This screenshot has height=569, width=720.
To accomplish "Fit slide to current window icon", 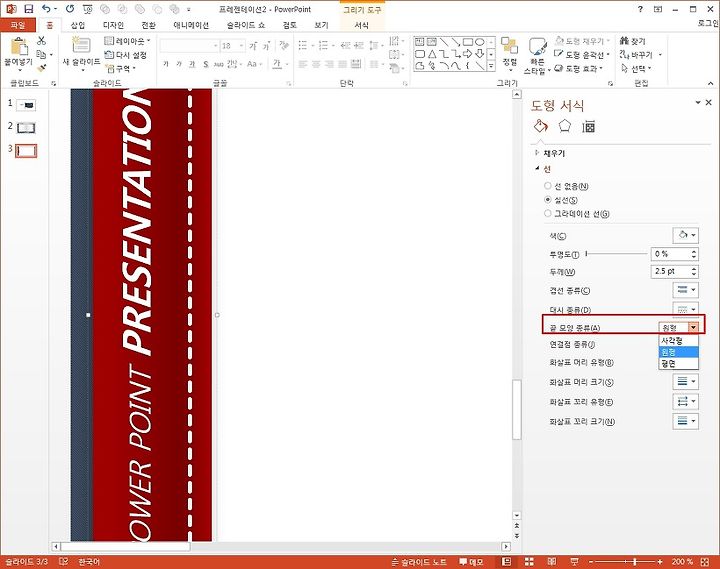I will 705,562.
